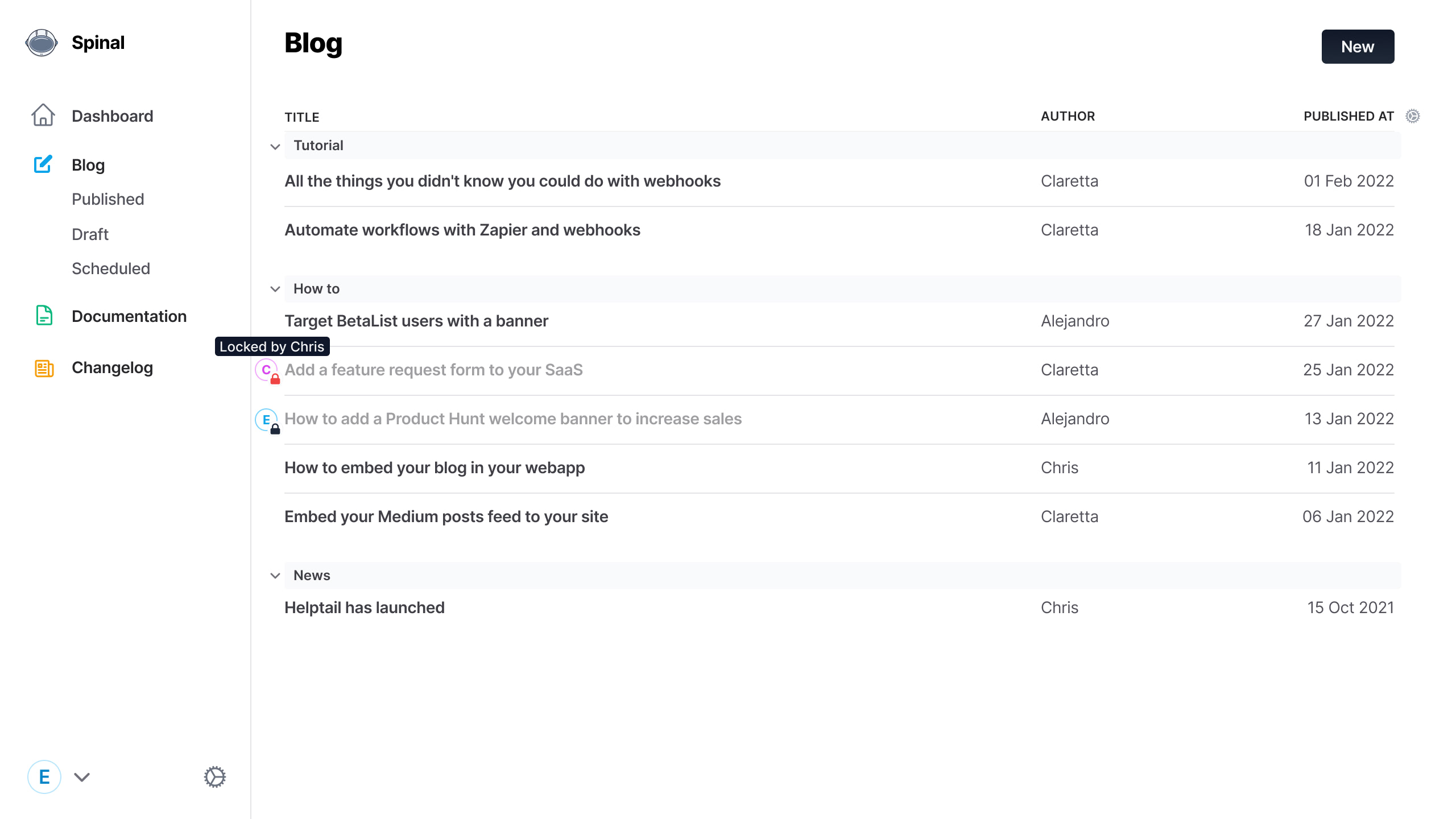Click the user avatar icon bottom left
Screen dimensions: 1456x819
tap(44, 777)
